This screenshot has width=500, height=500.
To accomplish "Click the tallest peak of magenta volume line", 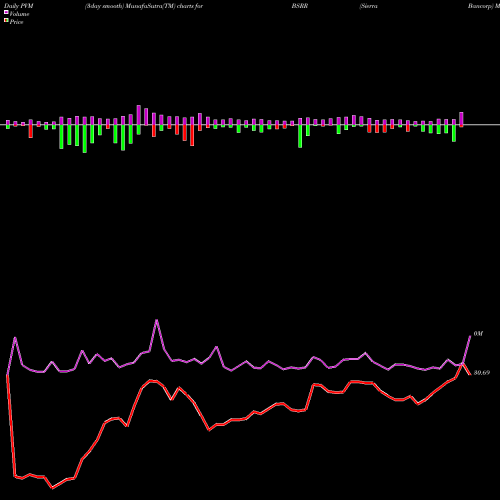I will (x=157, y=320).
